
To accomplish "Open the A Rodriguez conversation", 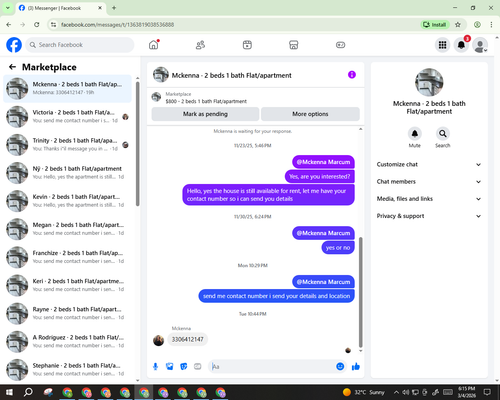I will pos(68,341).
